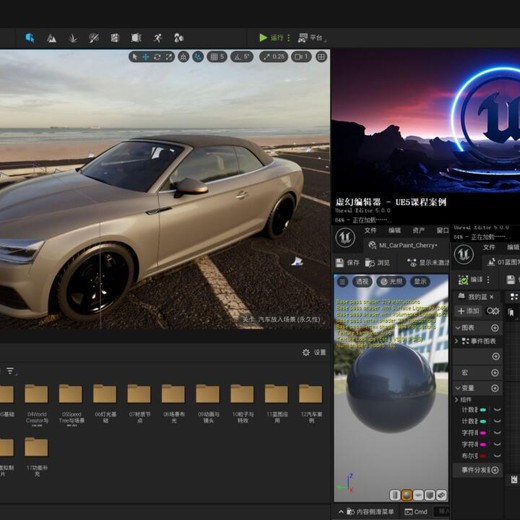
Task: Click the viewport layout grid icon
Action: coord(321,57)
